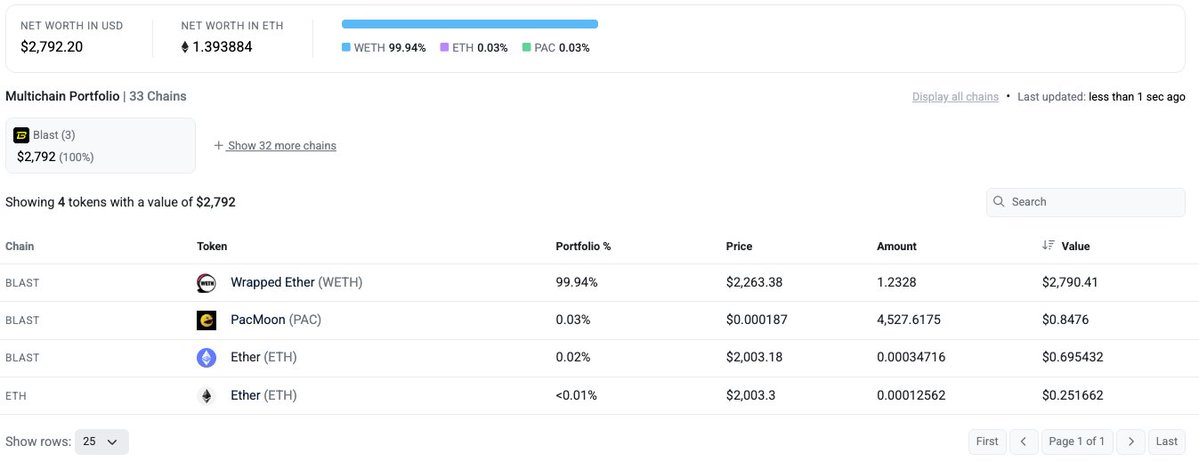Image resolution: width=1199 pixels, height=462 pixels.
Task: Click the WETH 99.94% legend label
Action: (390, 47)
